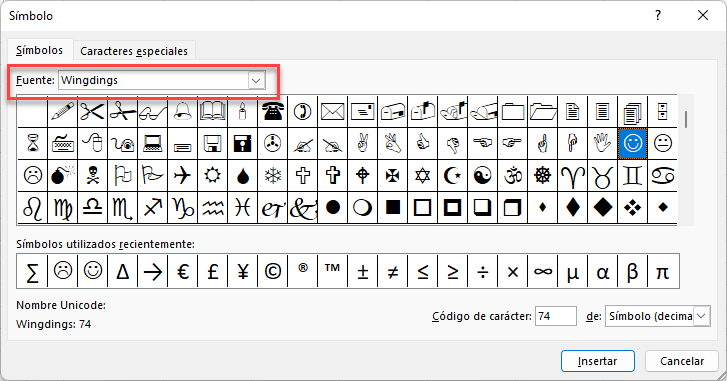Pick the computer mouse symbol
The height and width of the screenshot is (381, 727).
pyautogui.click(x=93, y=144)
